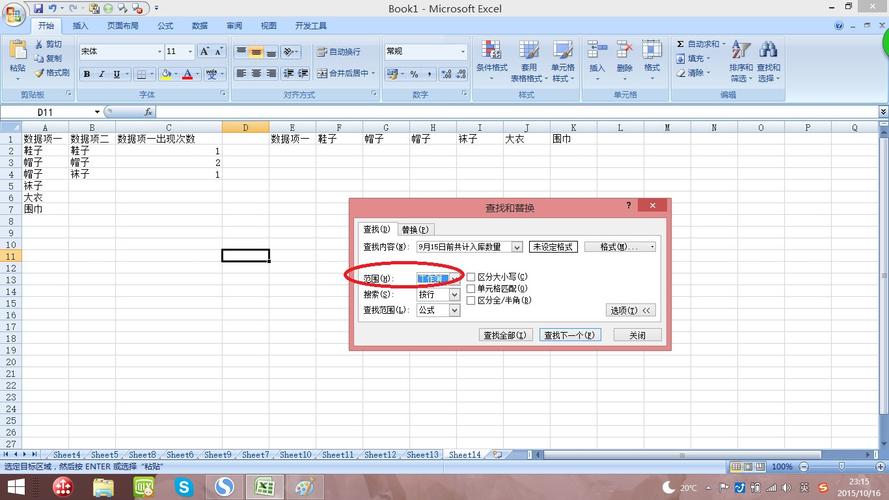Click the Cut (剪切) scissors icon
889x500 pixels.
(x=39, y=44)
